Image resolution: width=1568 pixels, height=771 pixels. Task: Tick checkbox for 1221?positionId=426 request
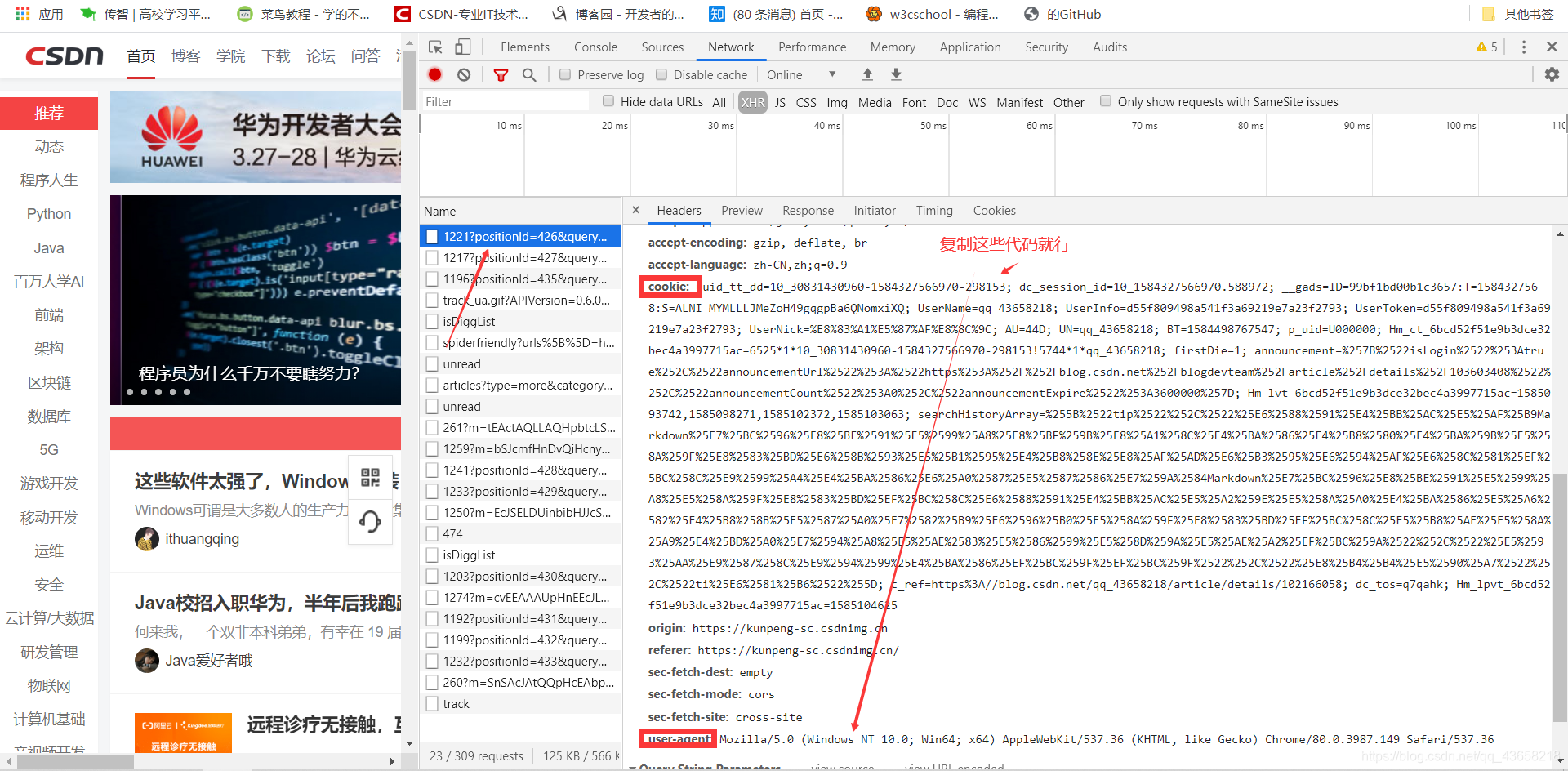(432, 237)
